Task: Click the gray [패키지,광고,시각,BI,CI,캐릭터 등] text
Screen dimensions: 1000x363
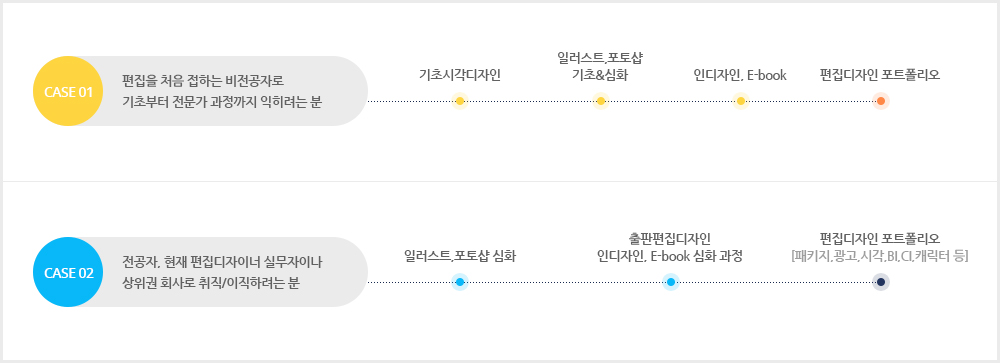Action: point(880,256)
